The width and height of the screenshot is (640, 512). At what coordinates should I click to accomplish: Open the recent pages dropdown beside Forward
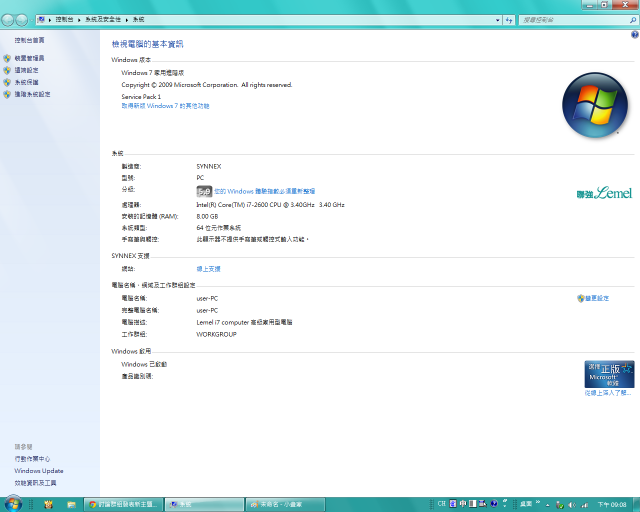click(31, 20)
